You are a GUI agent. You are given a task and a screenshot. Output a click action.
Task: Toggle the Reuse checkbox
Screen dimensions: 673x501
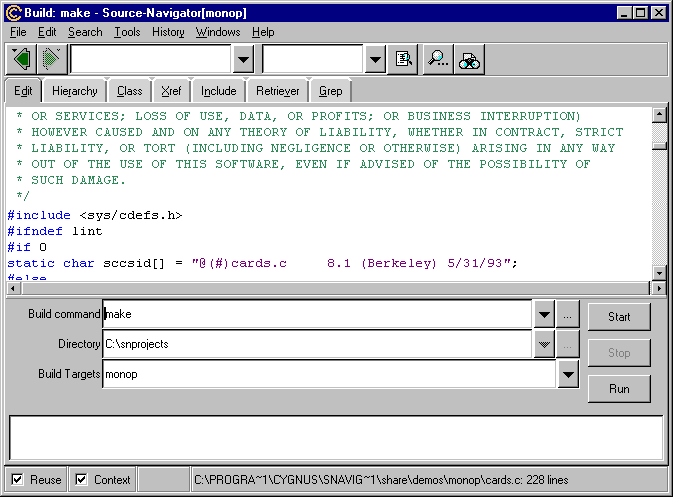coord(18,479)
